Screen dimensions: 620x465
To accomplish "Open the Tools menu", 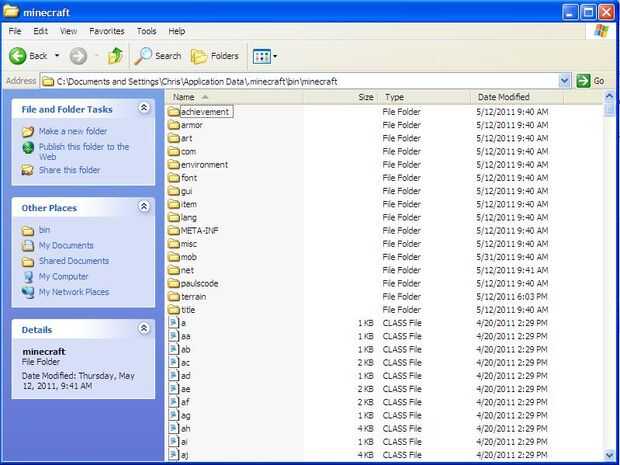I will (146, 31).
